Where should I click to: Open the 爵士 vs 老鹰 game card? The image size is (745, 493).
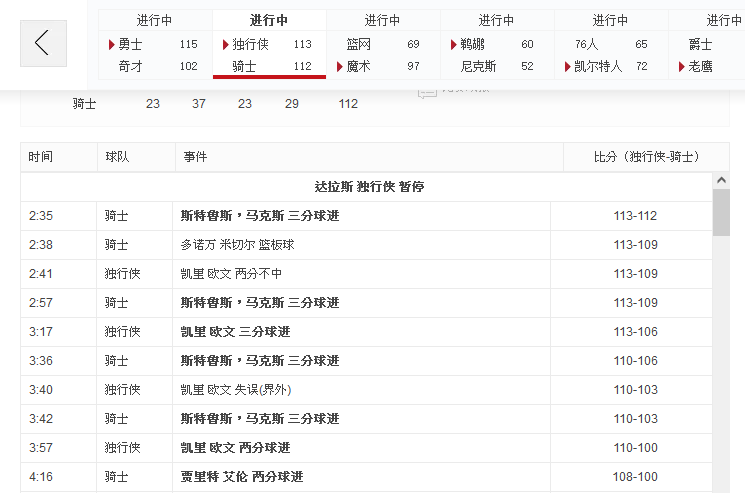tap(707, 44)
